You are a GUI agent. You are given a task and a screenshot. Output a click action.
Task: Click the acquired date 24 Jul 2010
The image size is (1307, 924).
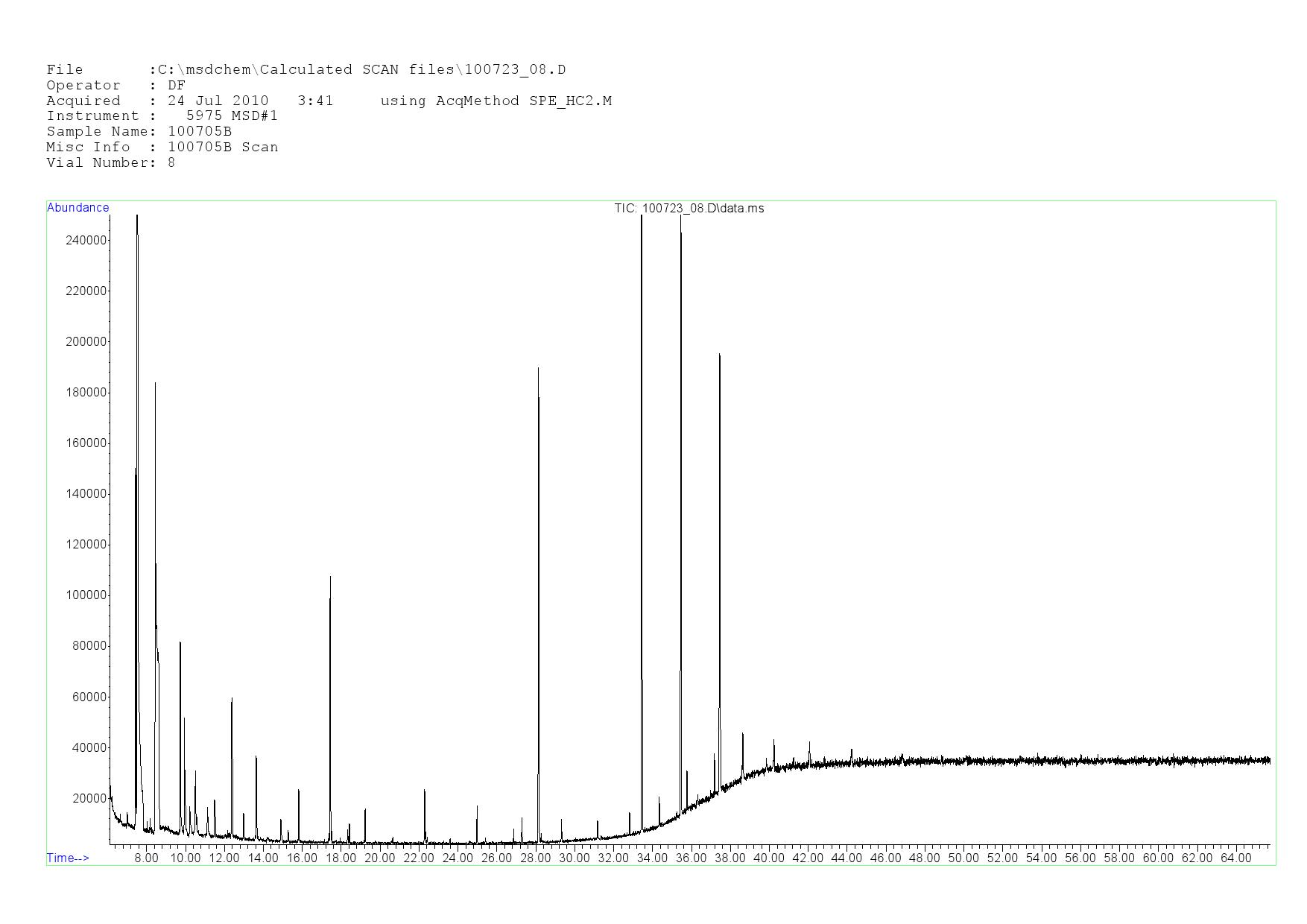[x=218, y=101]
